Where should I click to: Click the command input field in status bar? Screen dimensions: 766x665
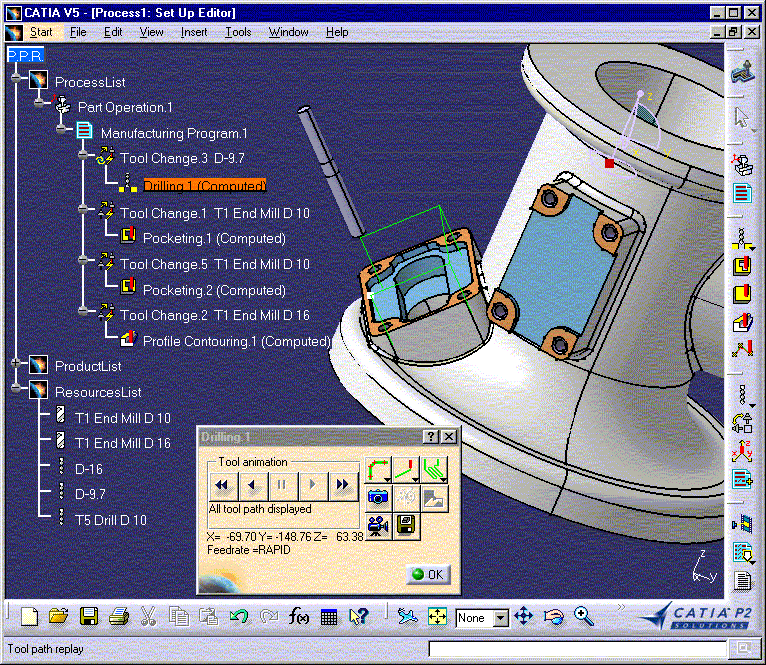[577, 649]
